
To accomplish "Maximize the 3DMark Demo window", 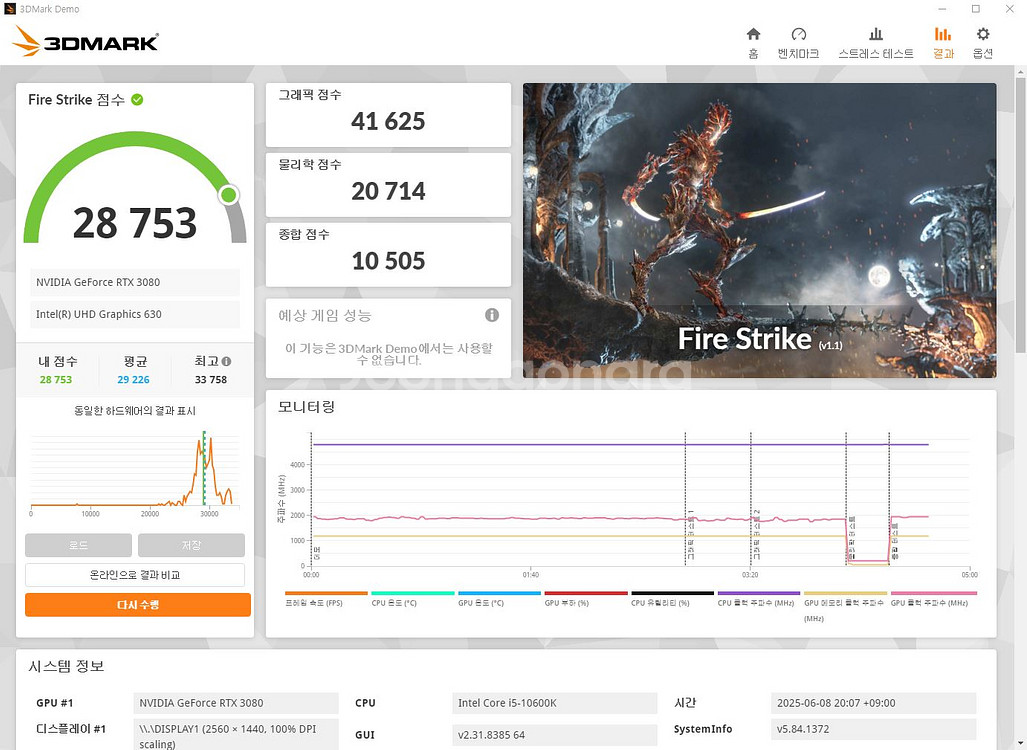I will [x=975, y=9].
